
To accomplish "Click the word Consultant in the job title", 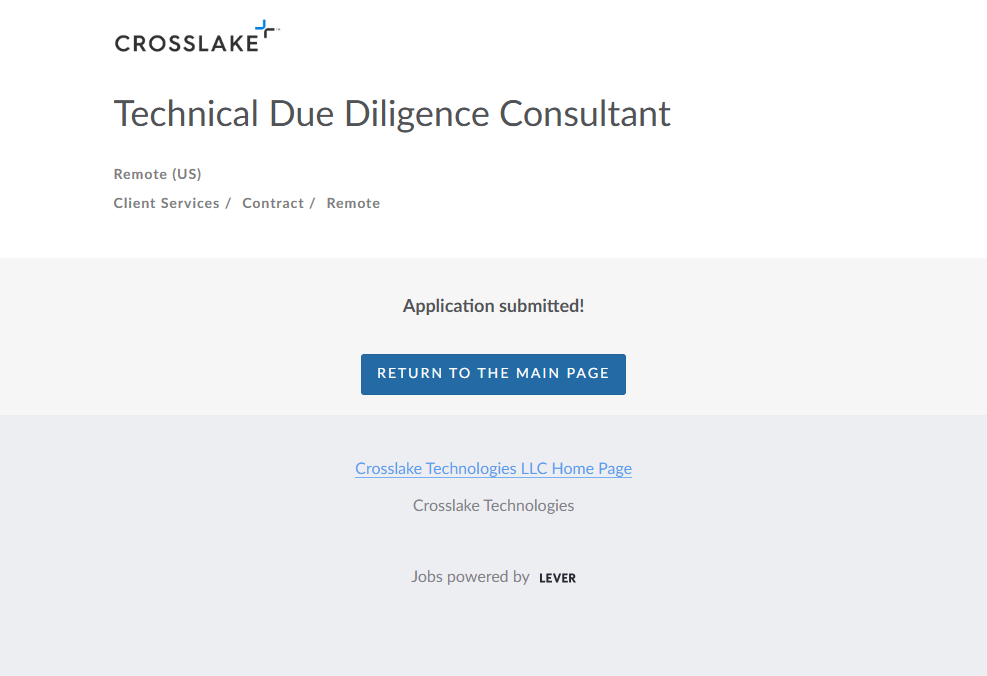I will point(585,114).
